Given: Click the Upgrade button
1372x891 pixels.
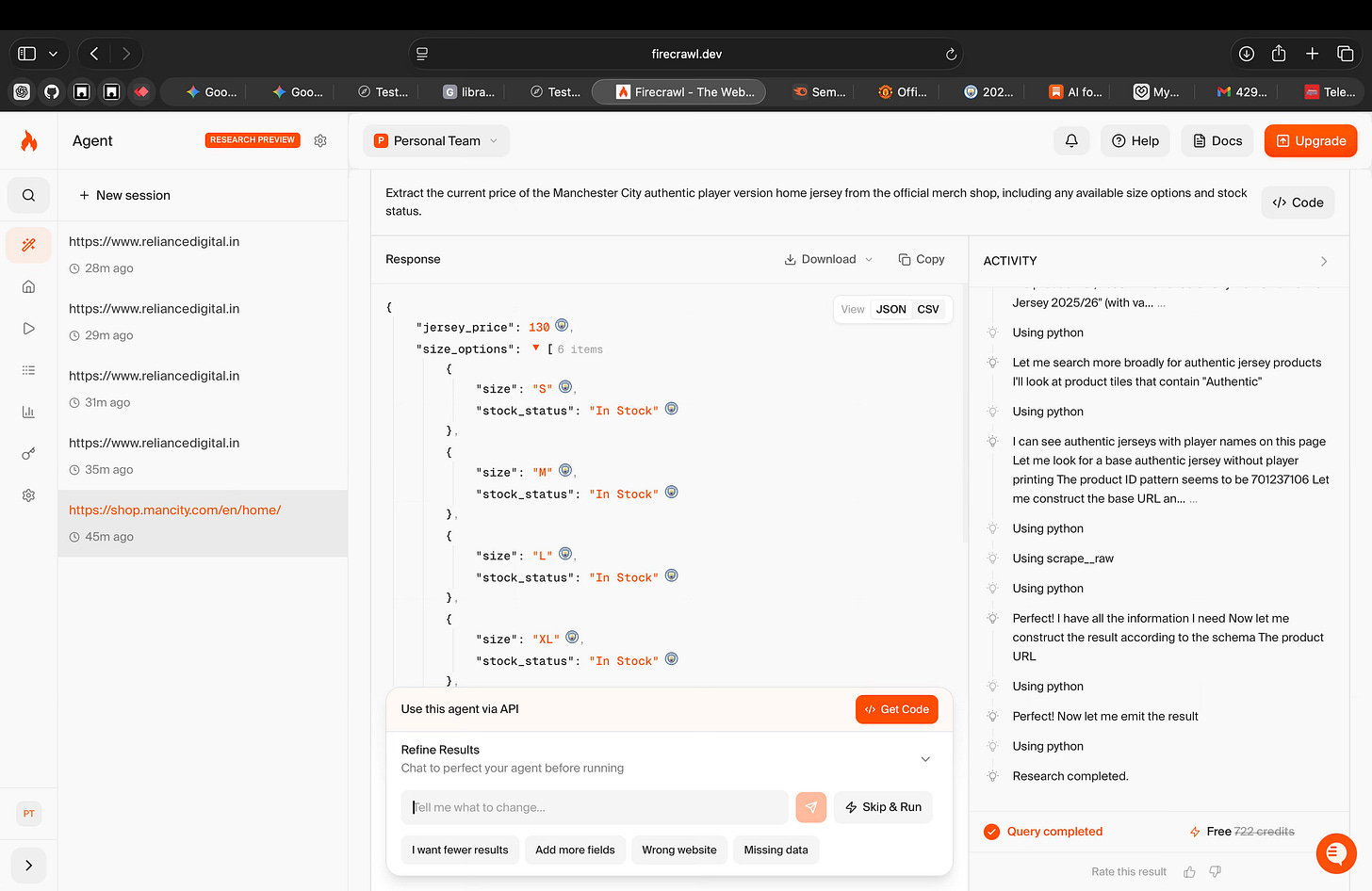Looking at the screenshot, I should [1311, 140].
